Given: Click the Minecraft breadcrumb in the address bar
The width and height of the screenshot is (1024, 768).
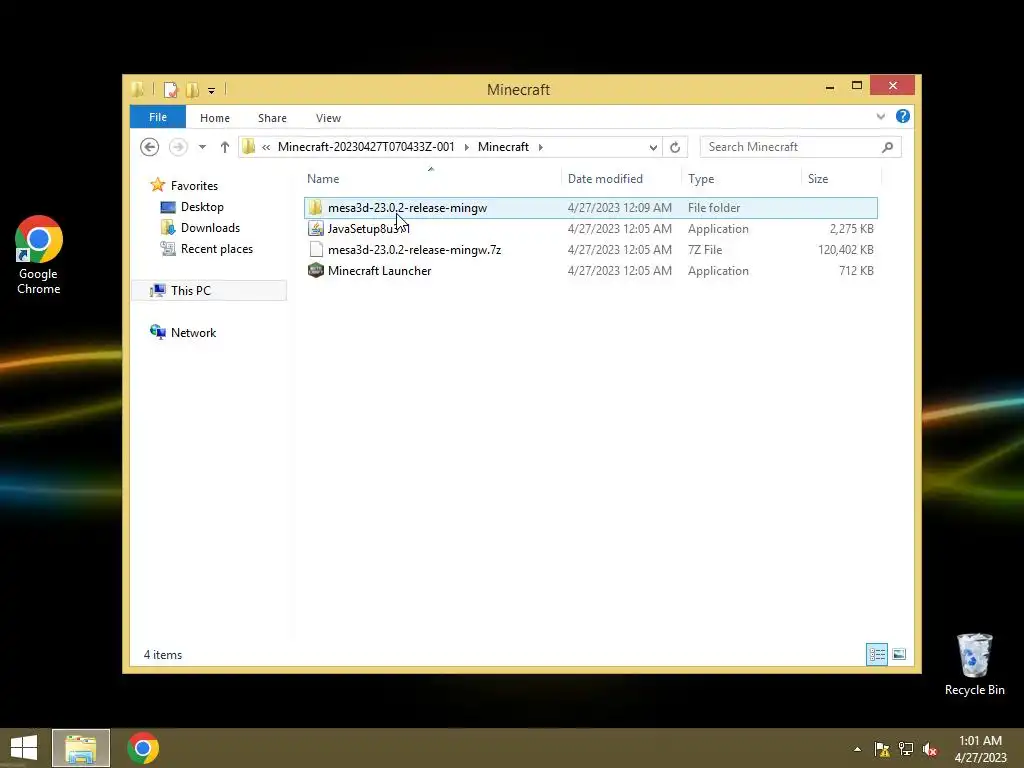Looking at the screenshot, I should pyautogui.click(x=503, y=147).
